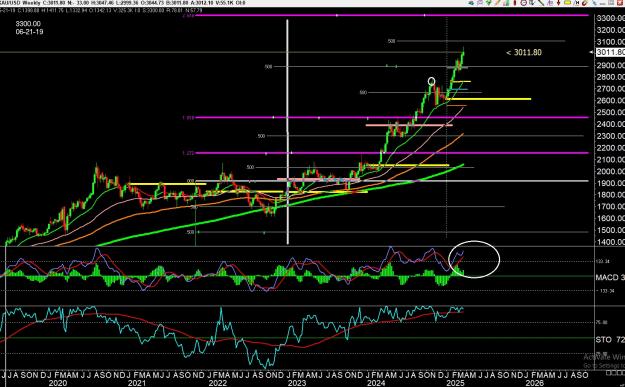Click the 2026 year label on time axis
The image size is (625, 387).
(x=534, y=383)
